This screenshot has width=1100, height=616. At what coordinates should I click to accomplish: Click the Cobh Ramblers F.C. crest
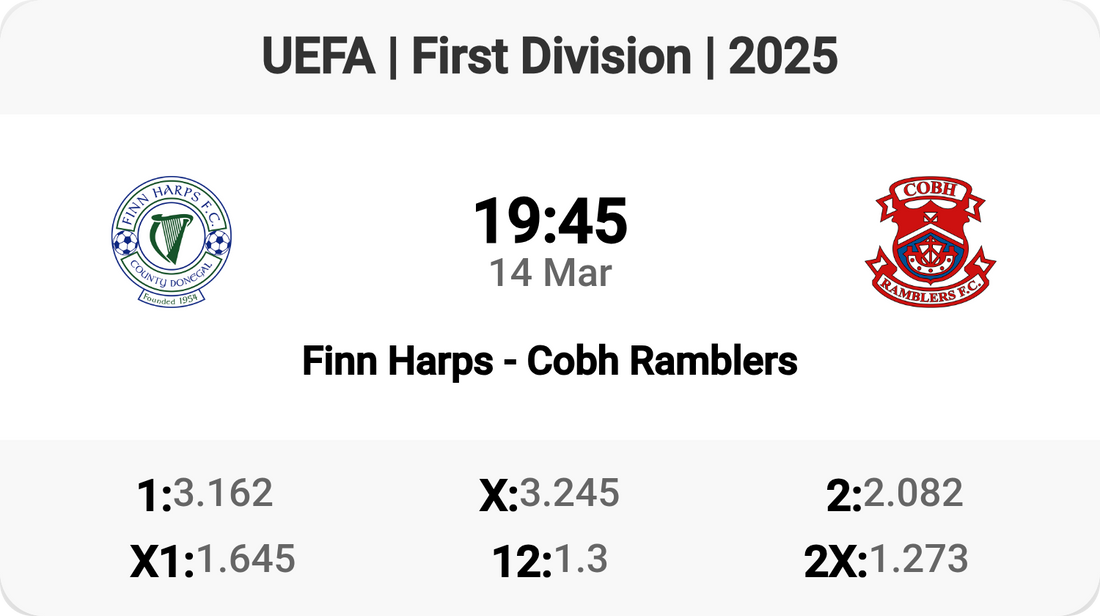coord(930,241)
